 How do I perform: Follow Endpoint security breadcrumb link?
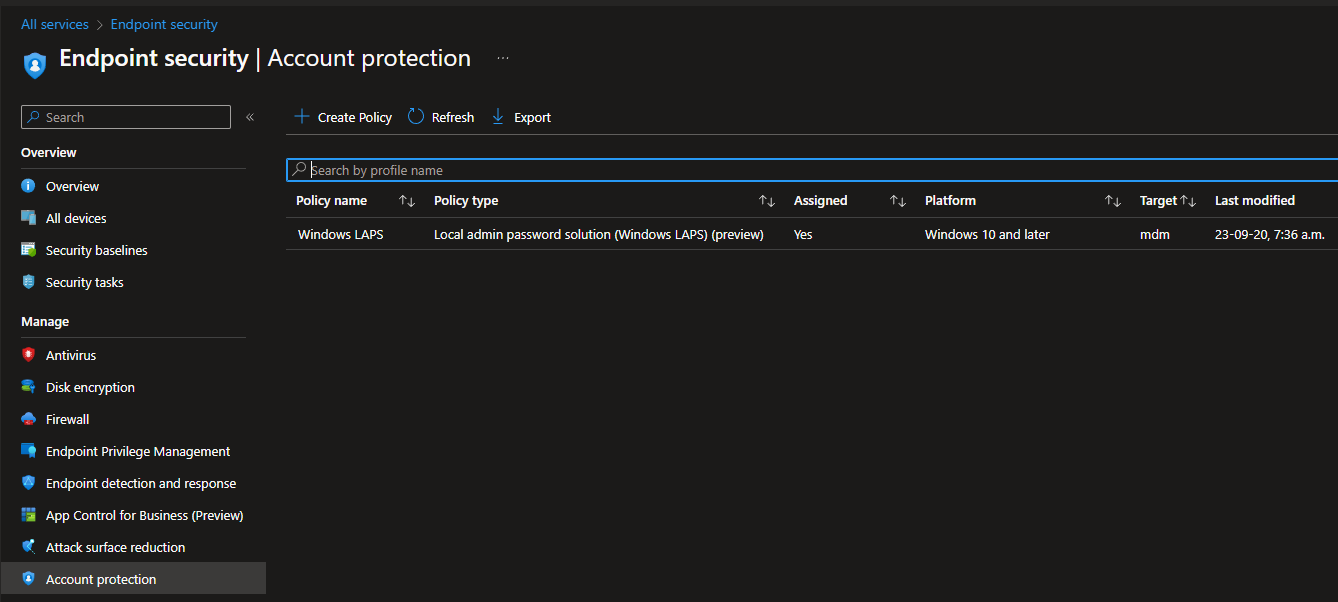pyautogui.click(x=164, y=24)
